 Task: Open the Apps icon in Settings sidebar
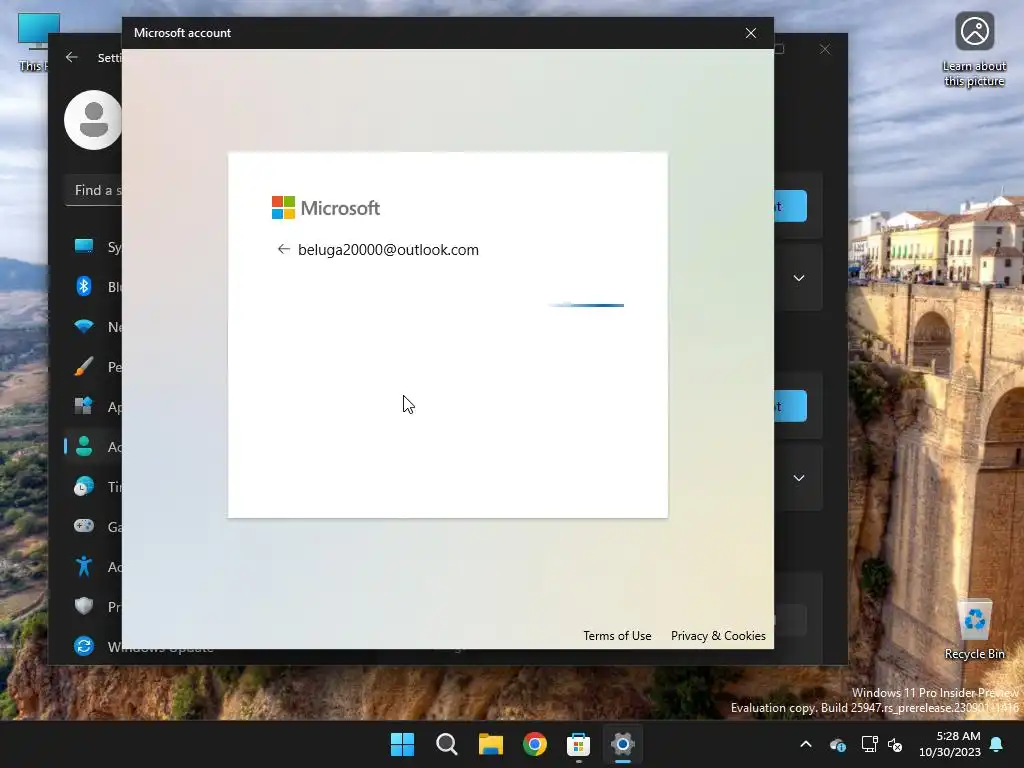pyautogui.click(x=84, y=406)
